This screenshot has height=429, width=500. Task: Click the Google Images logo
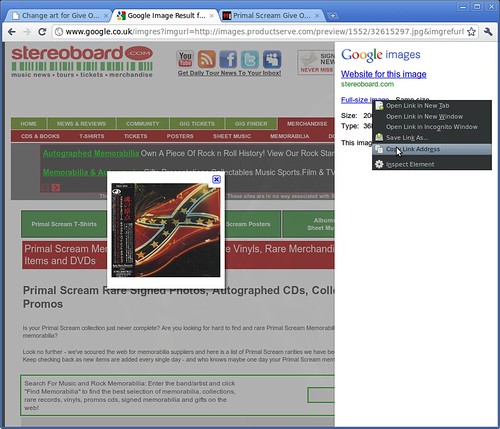coord(380,55)
